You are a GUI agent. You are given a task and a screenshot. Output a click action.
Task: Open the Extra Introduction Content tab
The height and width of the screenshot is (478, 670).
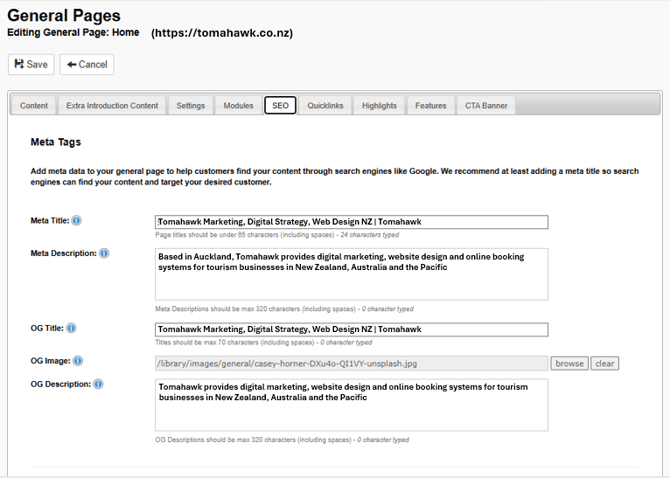112,105
